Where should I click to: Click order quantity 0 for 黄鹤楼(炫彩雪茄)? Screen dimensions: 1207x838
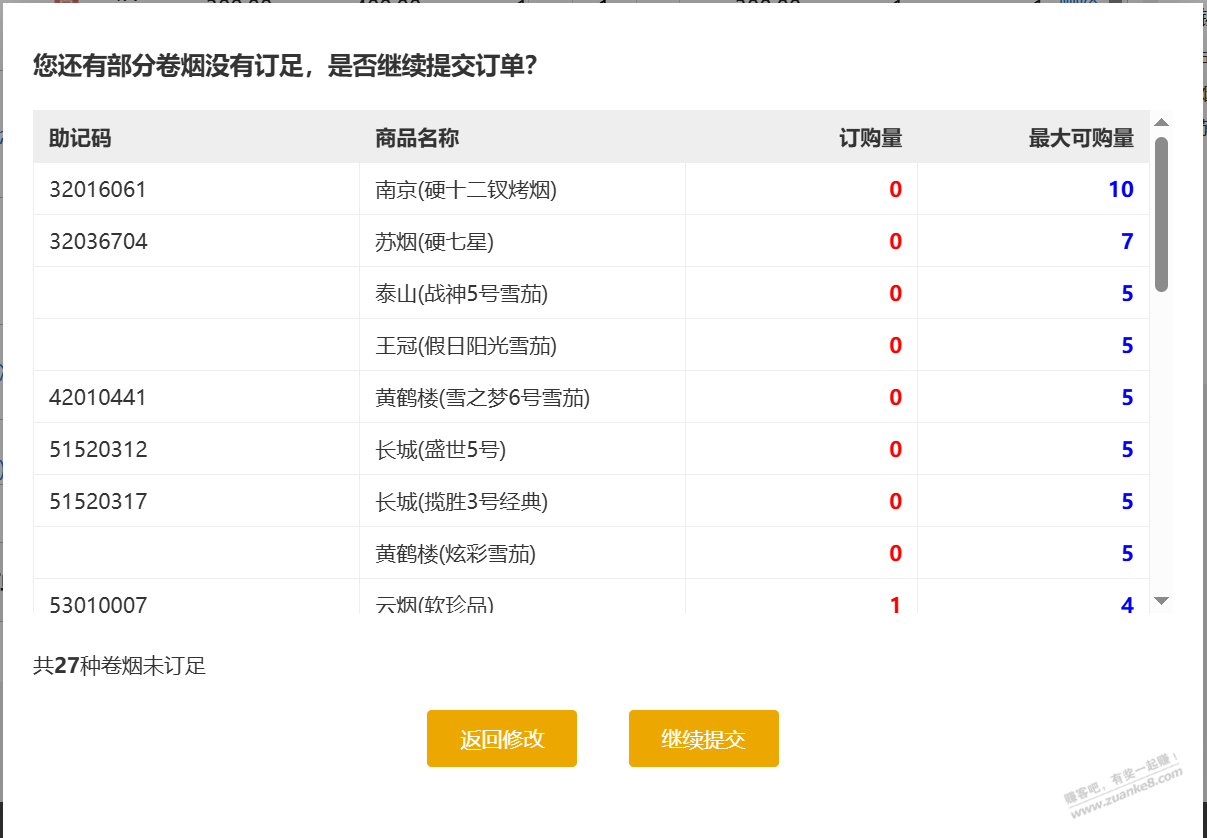896,553
